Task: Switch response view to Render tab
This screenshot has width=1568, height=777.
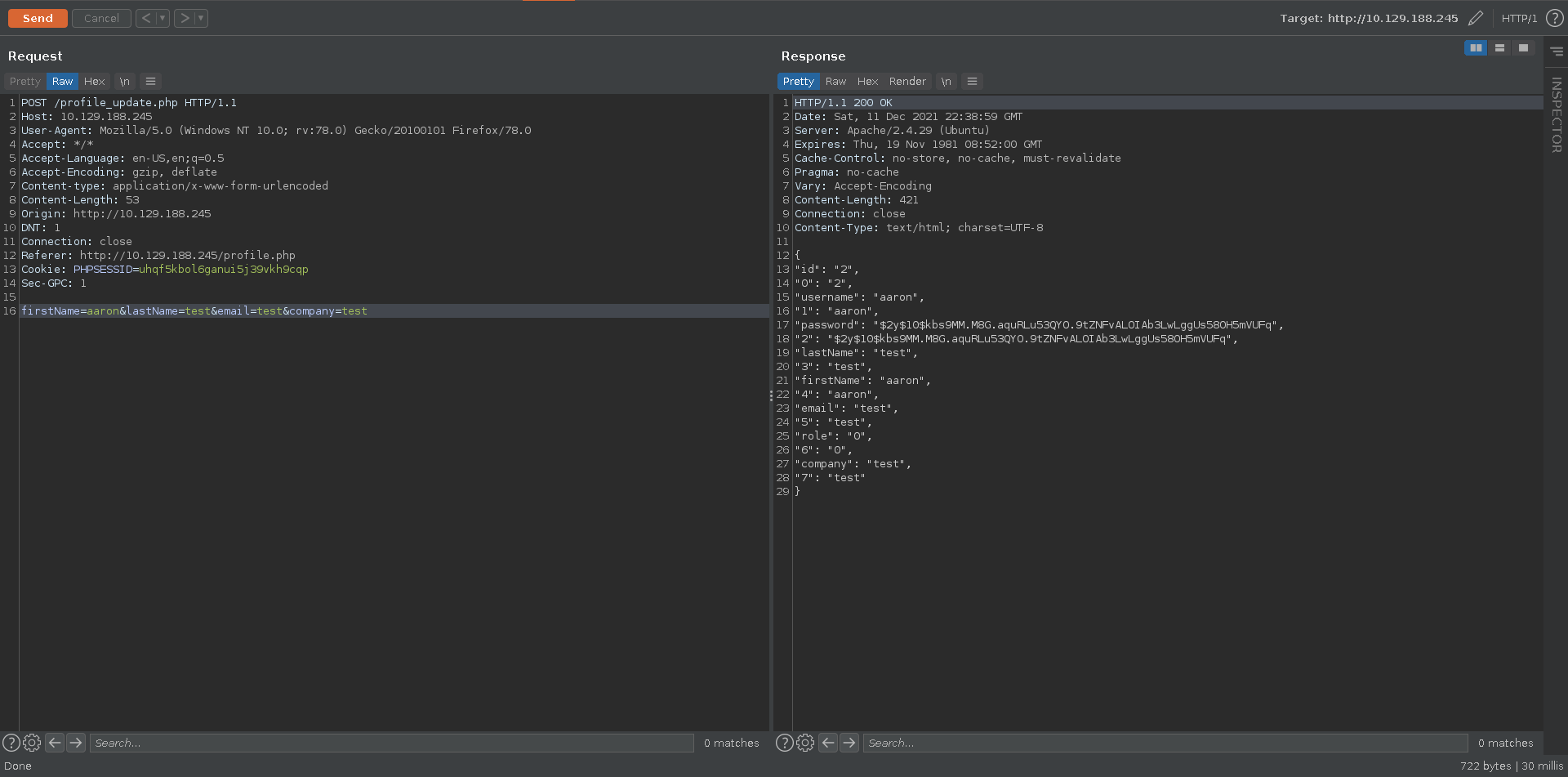Action: tap(906, 82)
